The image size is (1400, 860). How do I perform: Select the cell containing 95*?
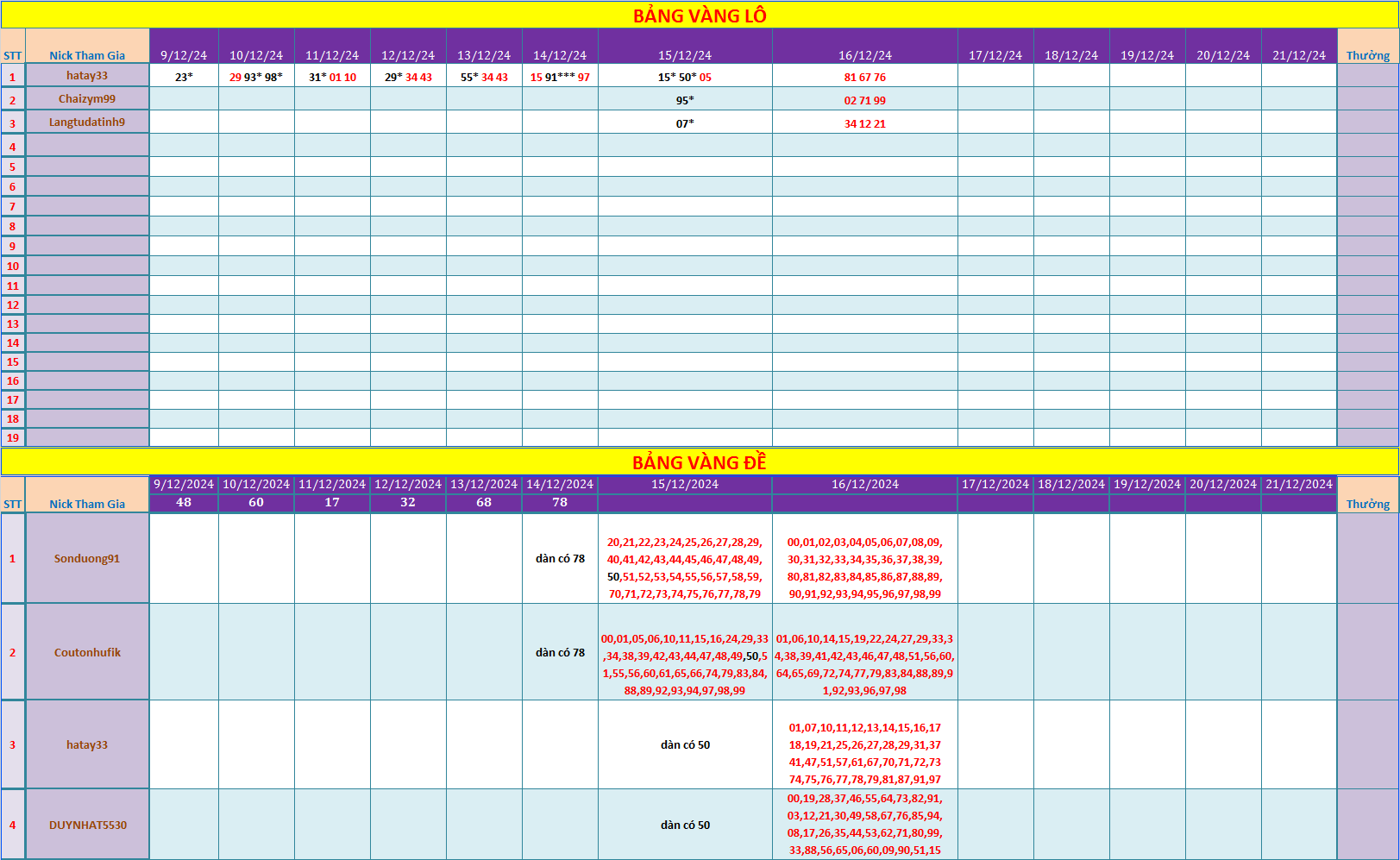[685, 100]
